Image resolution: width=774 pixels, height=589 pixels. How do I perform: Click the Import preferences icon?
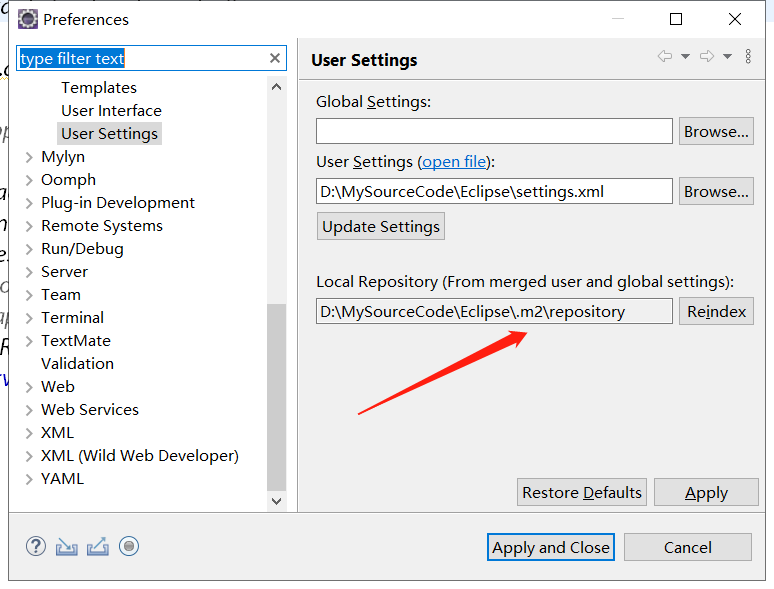66,547
